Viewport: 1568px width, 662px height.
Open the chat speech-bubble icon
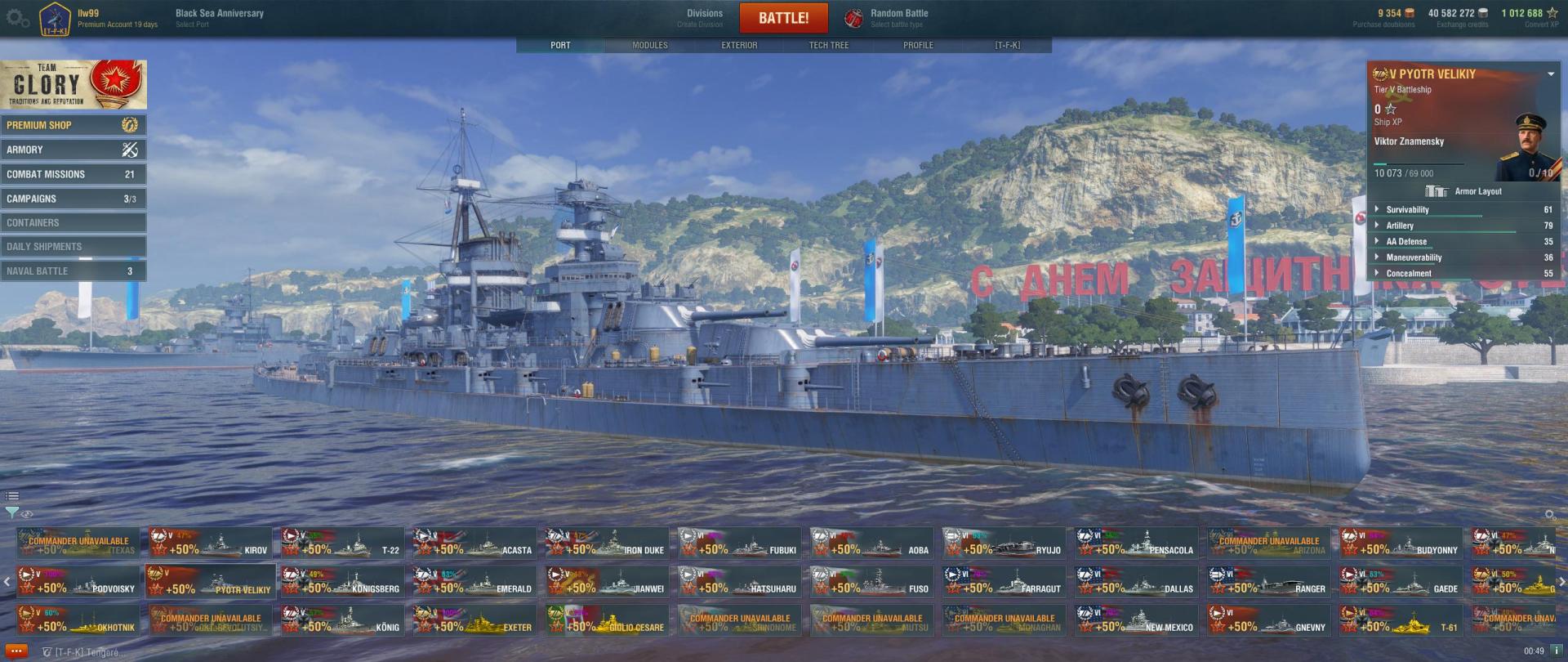[x=16, y=651]
